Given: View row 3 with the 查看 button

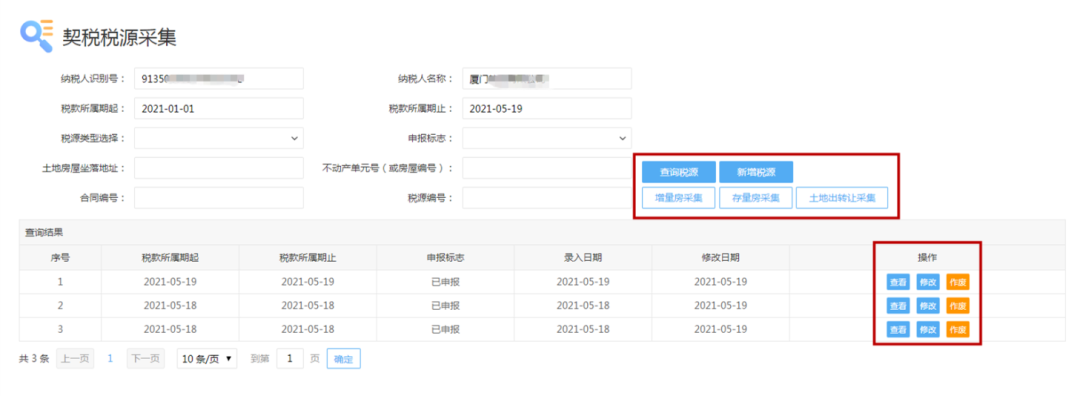Looking at the screenshot, I should point(897,329).
